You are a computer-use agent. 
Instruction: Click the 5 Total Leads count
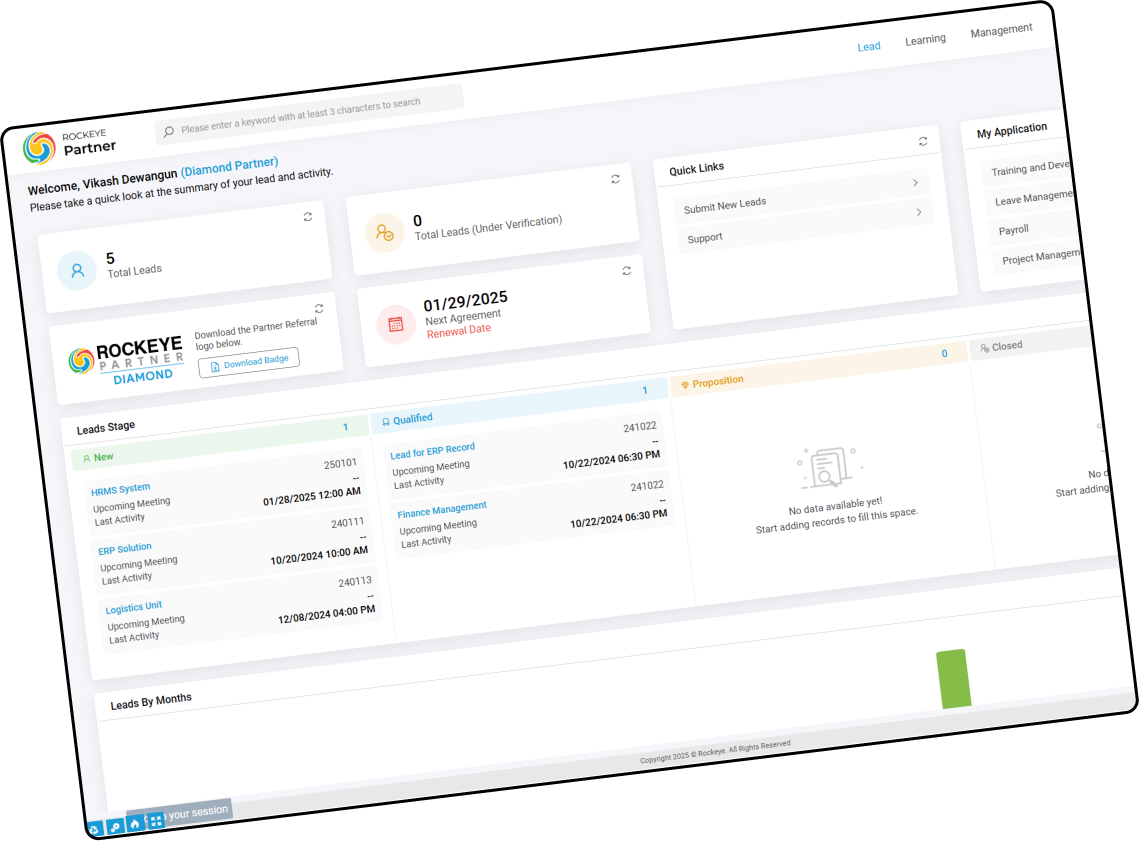(x=110, y=259)
